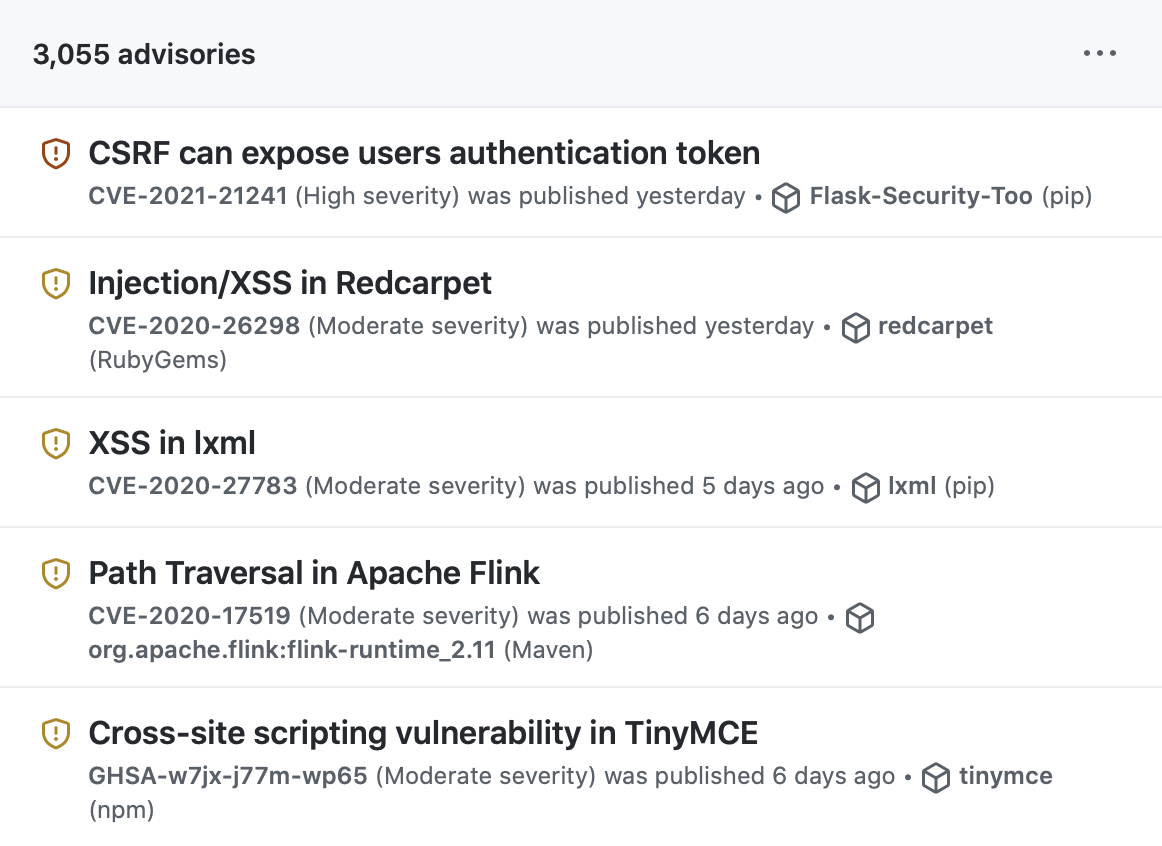Click the shield icon next to XSS in lxml
1162x846 pixels.
55,443
